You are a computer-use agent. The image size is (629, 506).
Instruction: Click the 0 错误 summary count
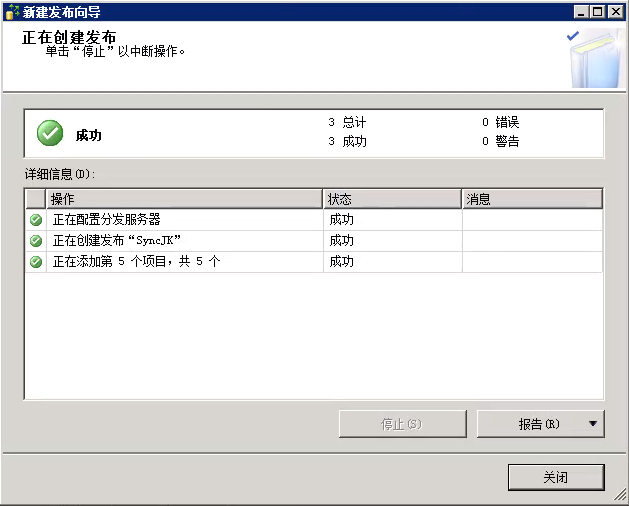tap(501, 122)
